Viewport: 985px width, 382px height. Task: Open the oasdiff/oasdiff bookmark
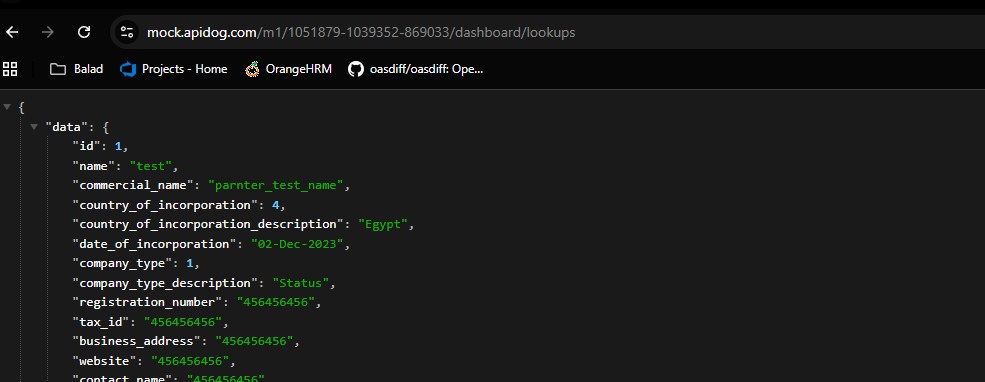point(416,69)
